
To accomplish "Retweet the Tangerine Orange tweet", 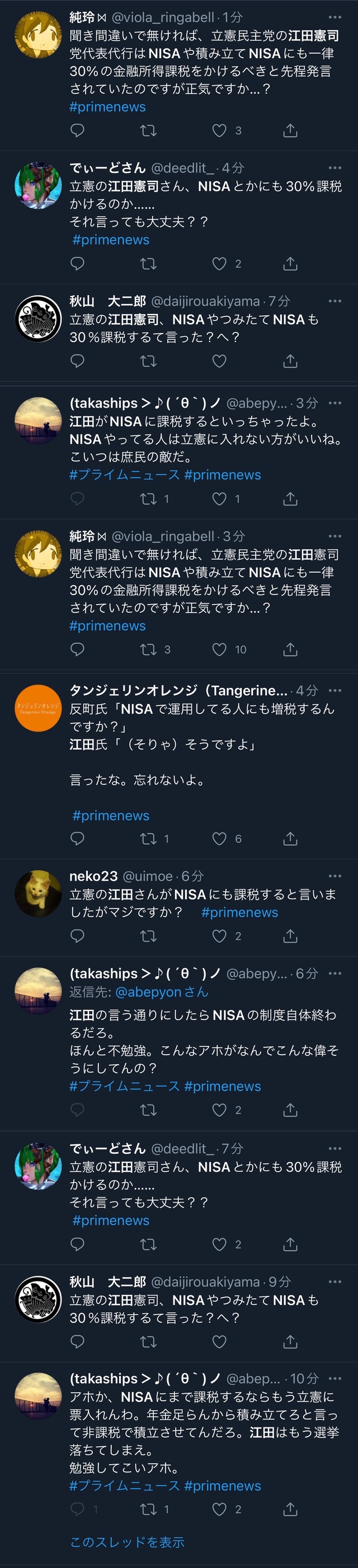I will coord(148,839).
